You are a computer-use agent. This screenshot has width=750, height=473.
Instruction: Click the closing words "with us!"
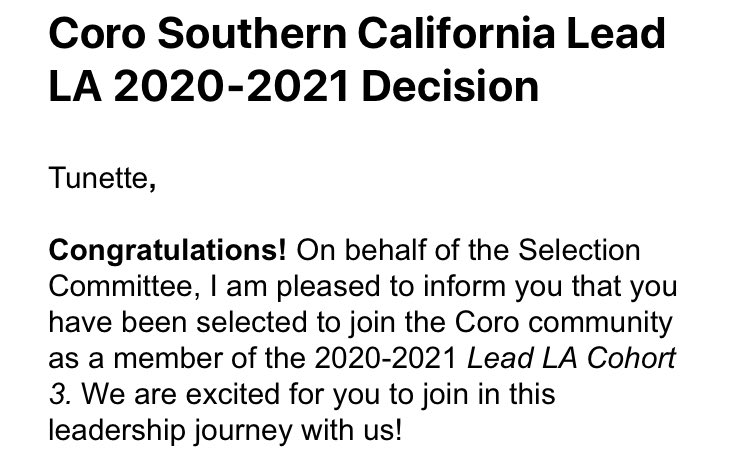point(352,430)
